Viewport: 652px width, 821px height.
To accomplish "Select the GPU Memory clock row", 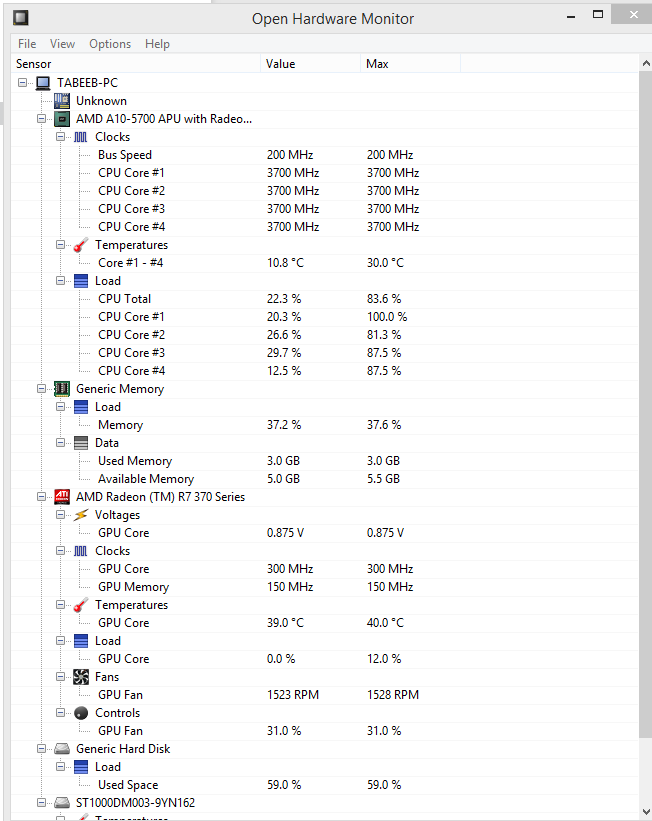I will 325,586.
